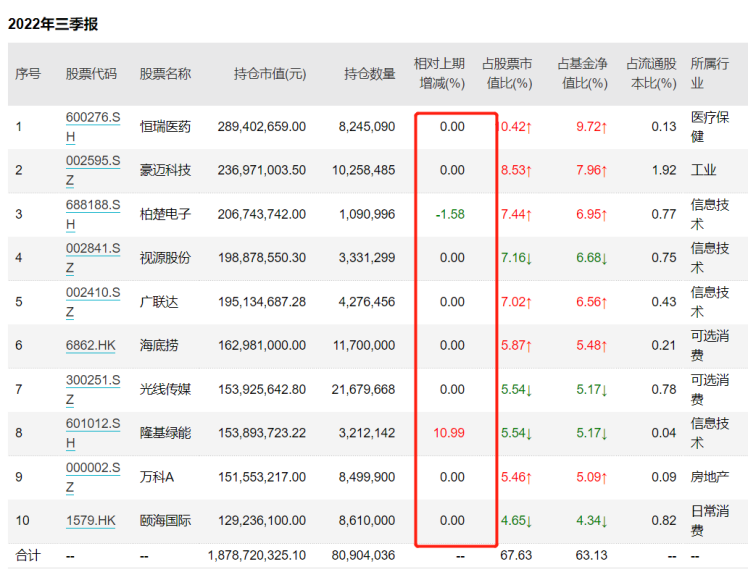748x573 pixels.
Task: Select stock name 视源股份
Action: pos(165,258)
